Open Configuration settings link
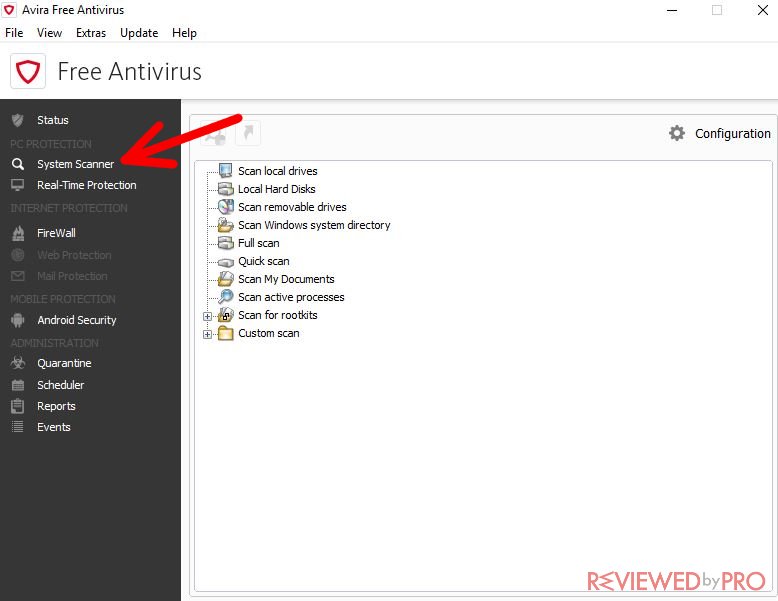 point(732,134)
